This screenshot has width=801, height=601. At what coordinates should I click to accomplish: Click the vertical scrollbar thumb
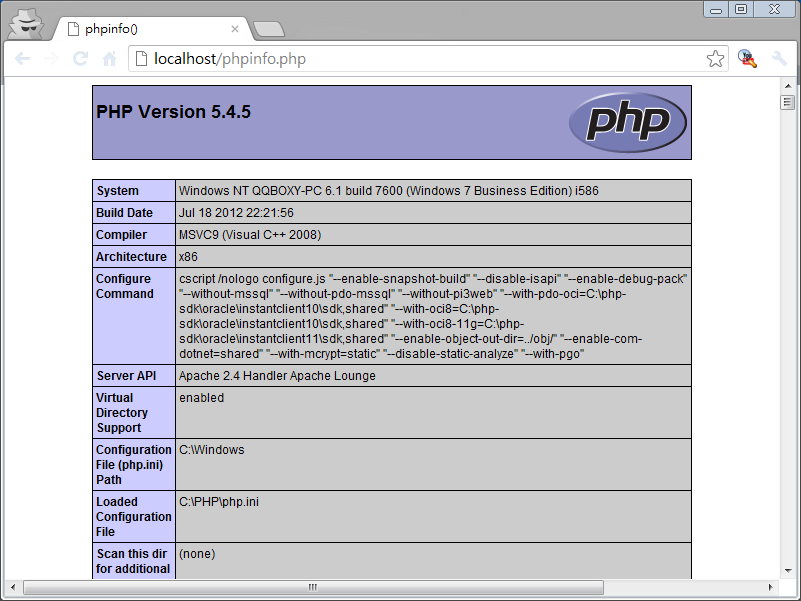pos(788,102)
